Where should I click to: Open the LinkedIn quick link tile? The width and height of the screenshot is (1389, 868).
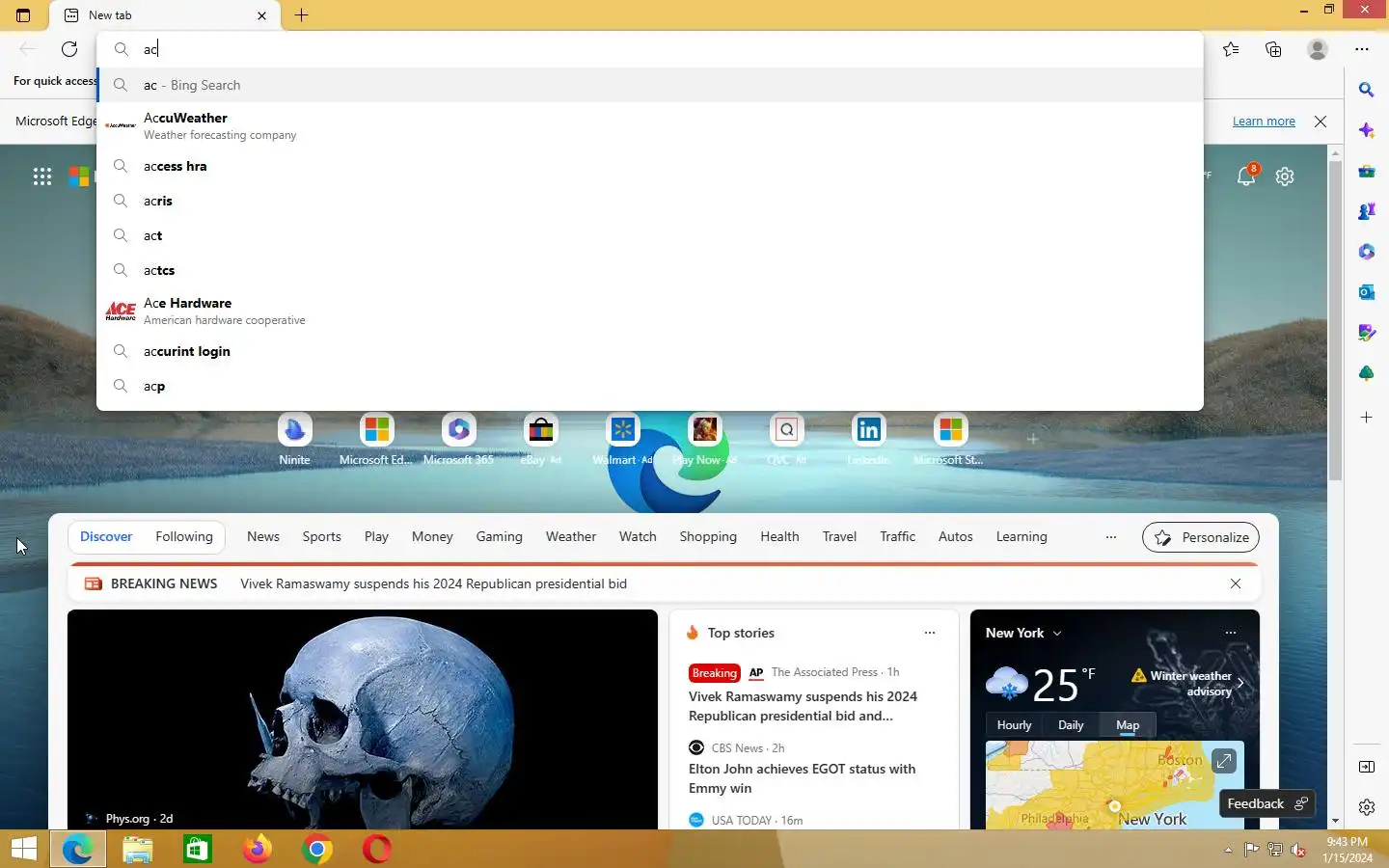[868, 440]
